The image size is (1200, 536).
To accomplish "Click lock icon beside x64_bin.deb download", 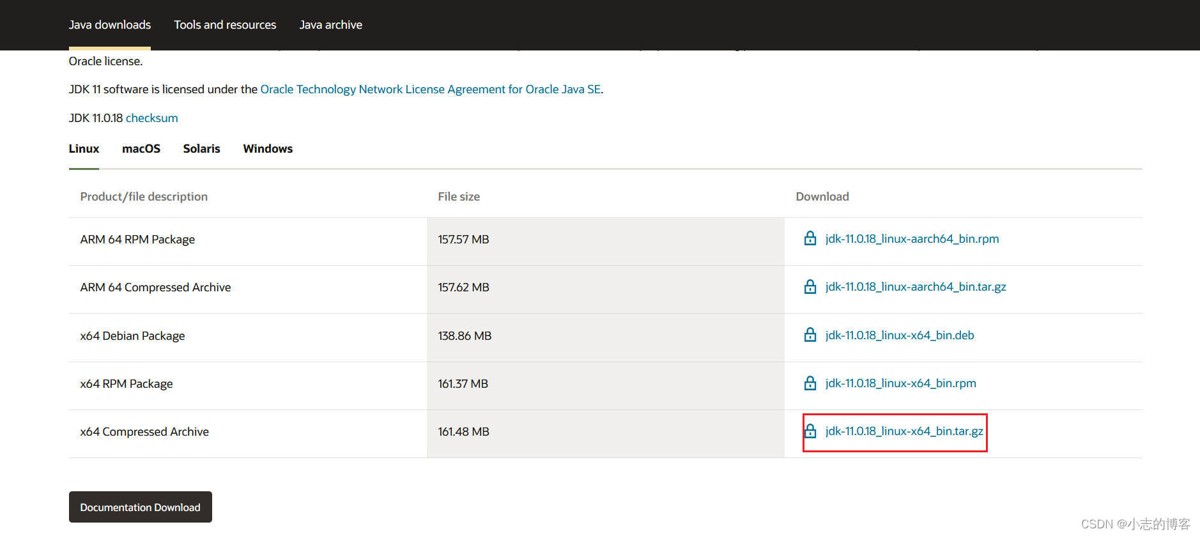I will tap(810, 335).
